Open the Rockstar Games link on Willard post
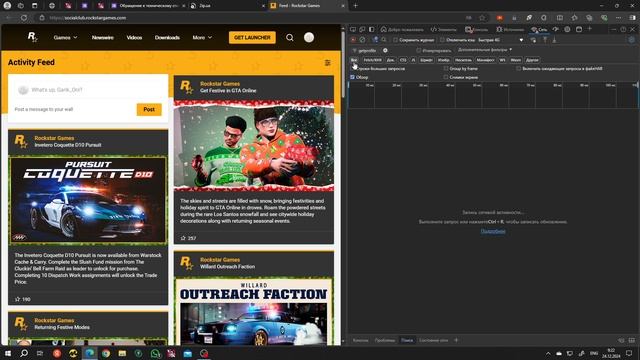Screen dimensions: 640x360 click(220, 260)
